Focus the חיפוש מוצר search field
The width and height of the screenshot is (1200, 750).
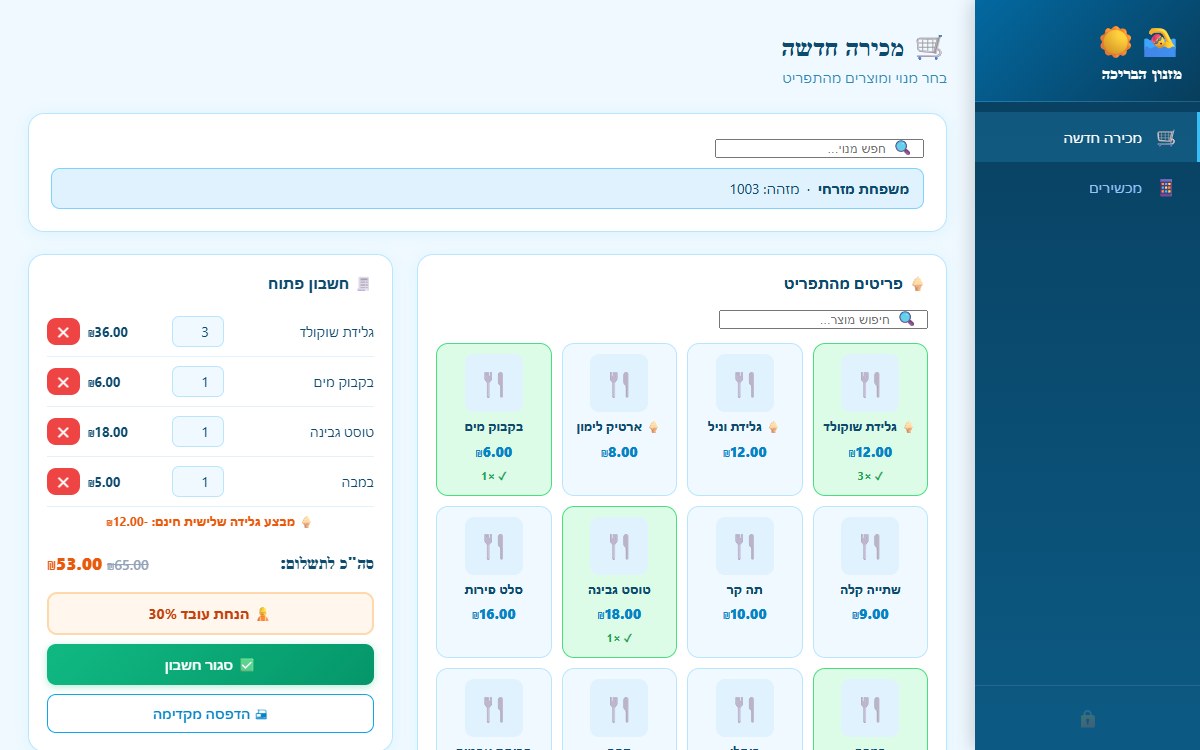[x=823, y=319]
